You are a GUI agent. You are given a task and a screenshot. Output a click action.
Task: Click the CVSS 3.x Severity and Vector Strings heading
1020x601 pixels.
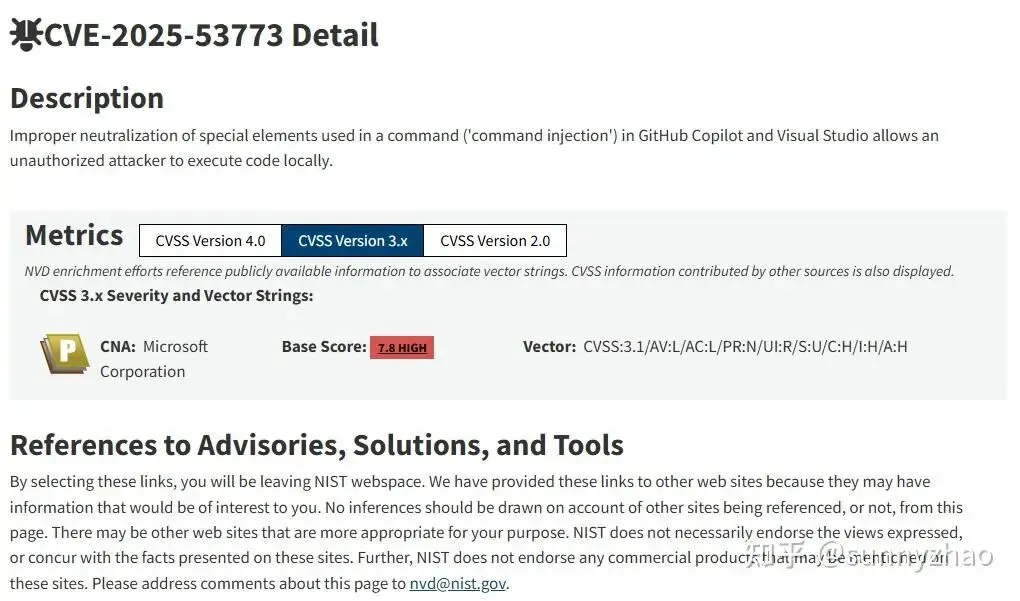[x=176, y=295]
